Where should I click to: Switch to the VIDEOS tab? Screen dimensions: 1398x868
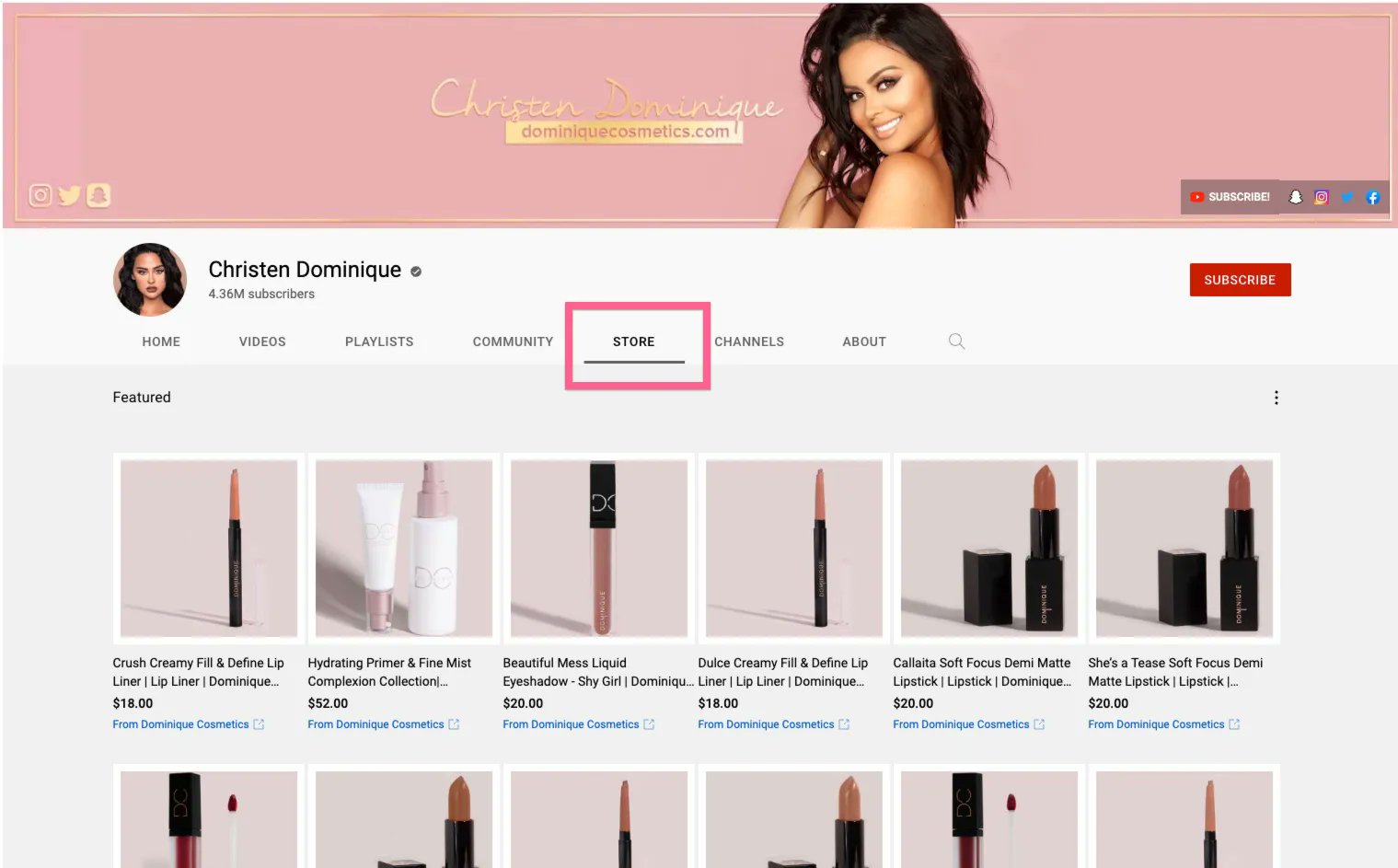click(262, 341)
